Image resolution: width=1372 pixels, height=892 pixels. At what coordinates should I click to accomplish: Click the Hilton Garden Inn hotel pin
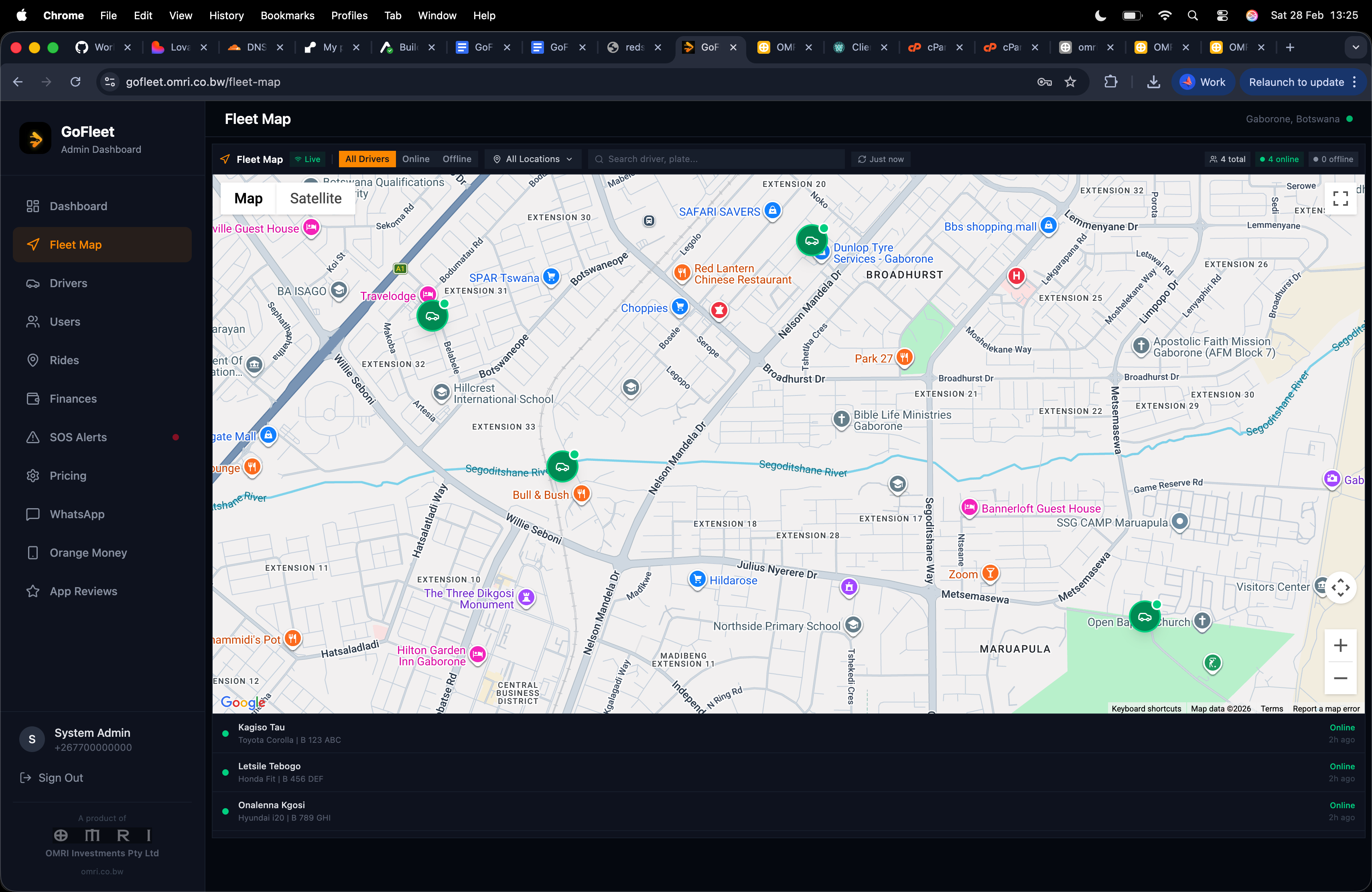tap(477, 655)
